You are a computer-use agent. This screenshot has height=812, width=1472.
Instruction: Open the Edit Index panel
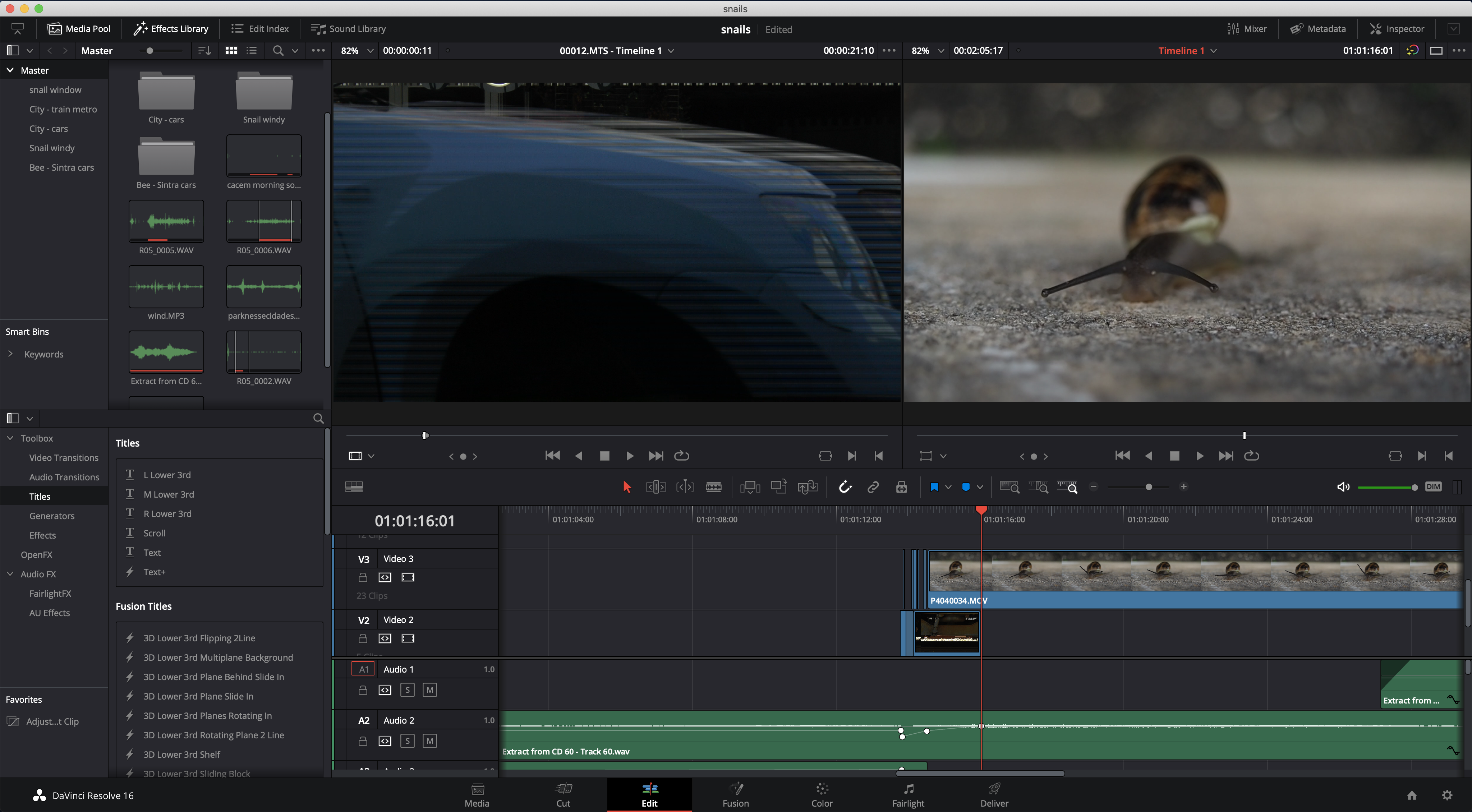point(261,29)
